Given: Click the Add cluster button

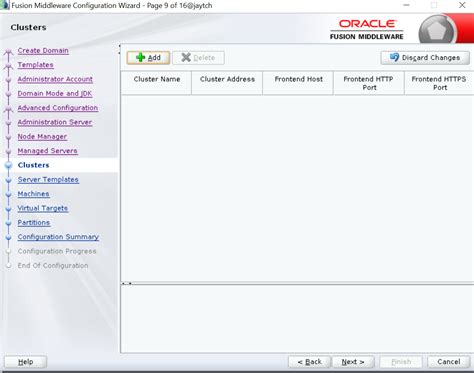Looking at the screenshot, I should tap(148, 58).
